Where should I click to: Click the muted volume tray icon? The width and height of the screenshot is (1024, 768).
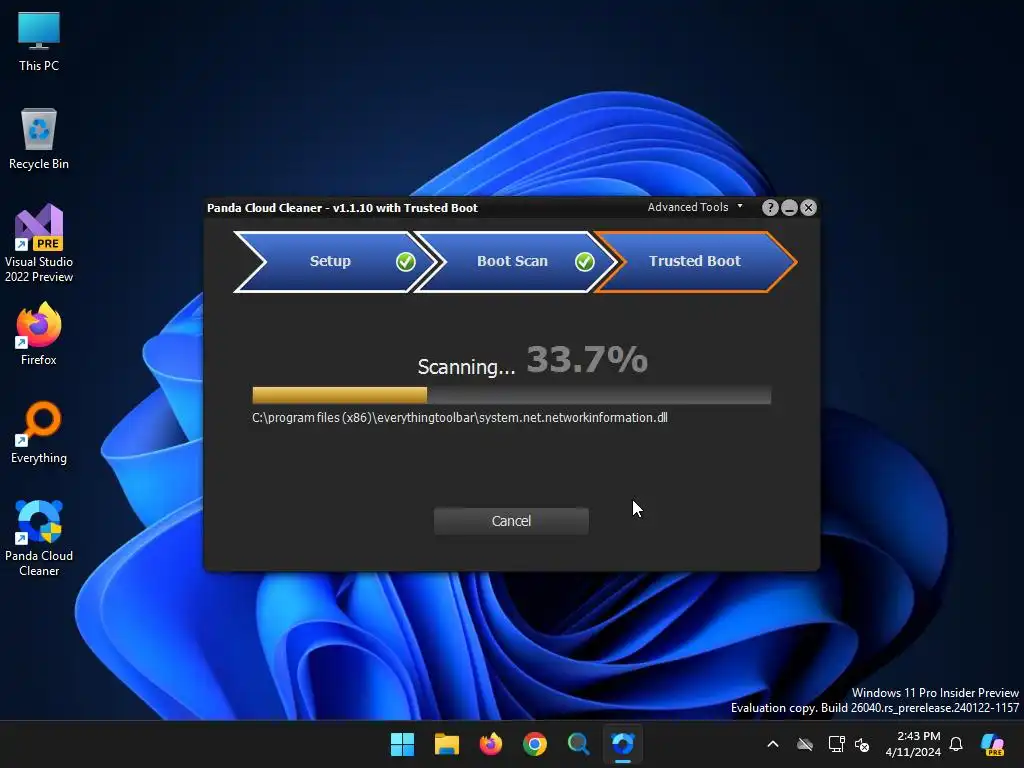click(862, 744)
